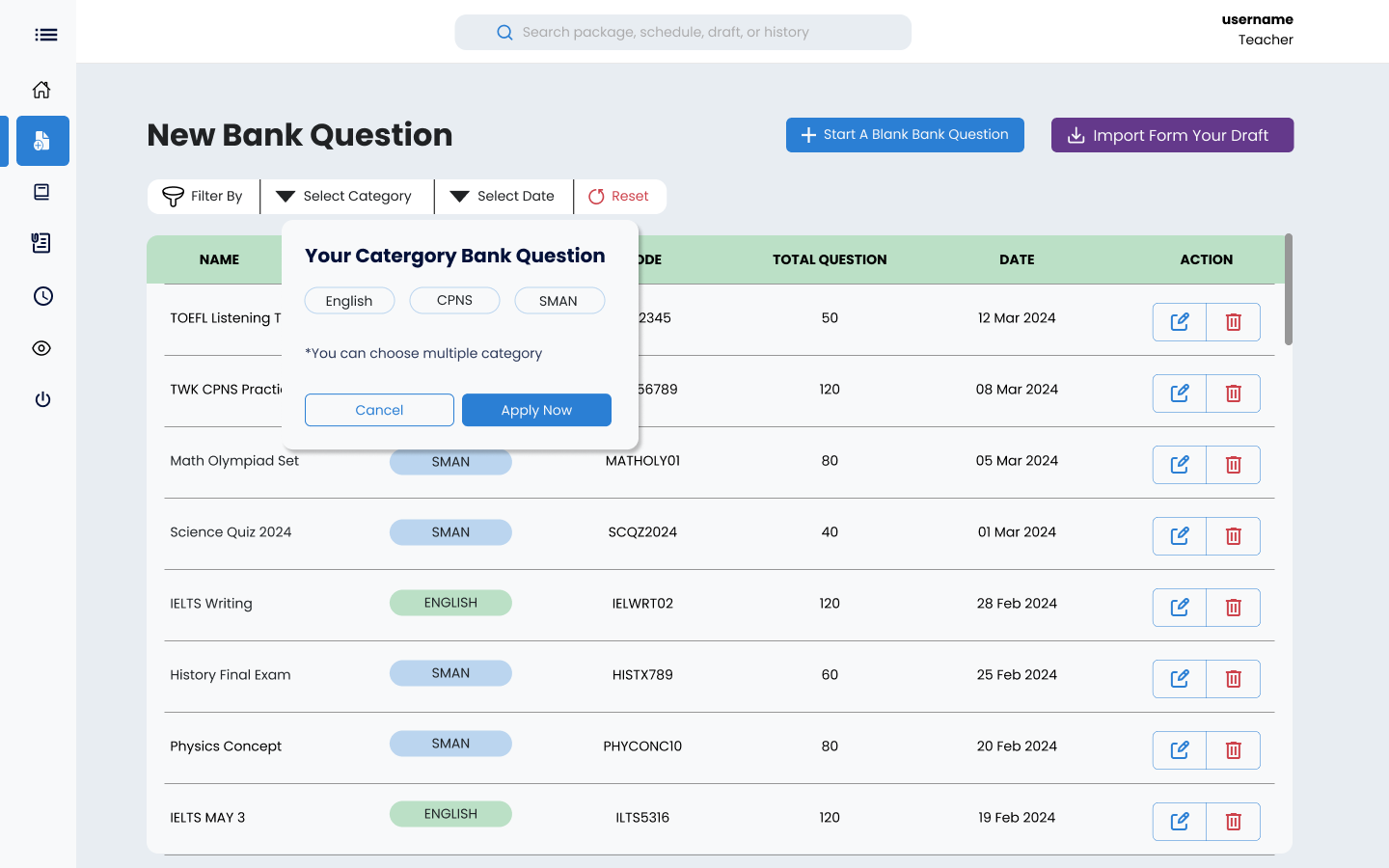Toggle the CPNS category chip

click(x=454, y=301)
